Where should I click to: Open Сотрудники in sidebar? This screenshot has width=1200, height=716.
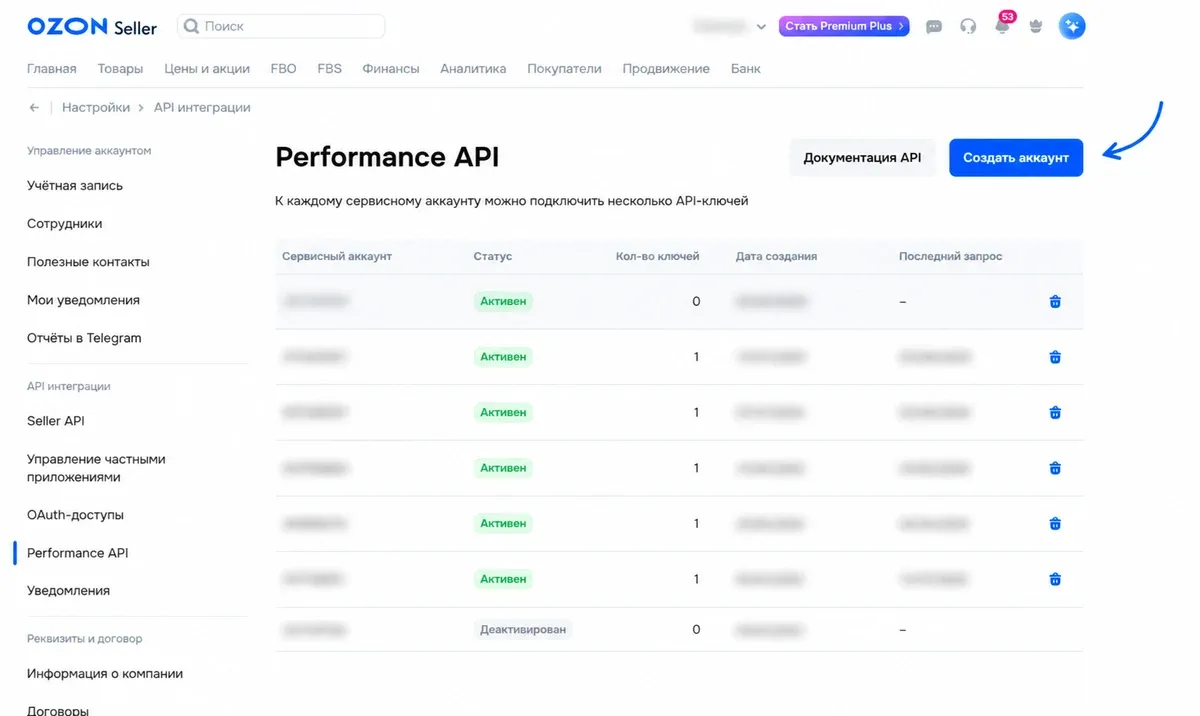coord(65,224)
